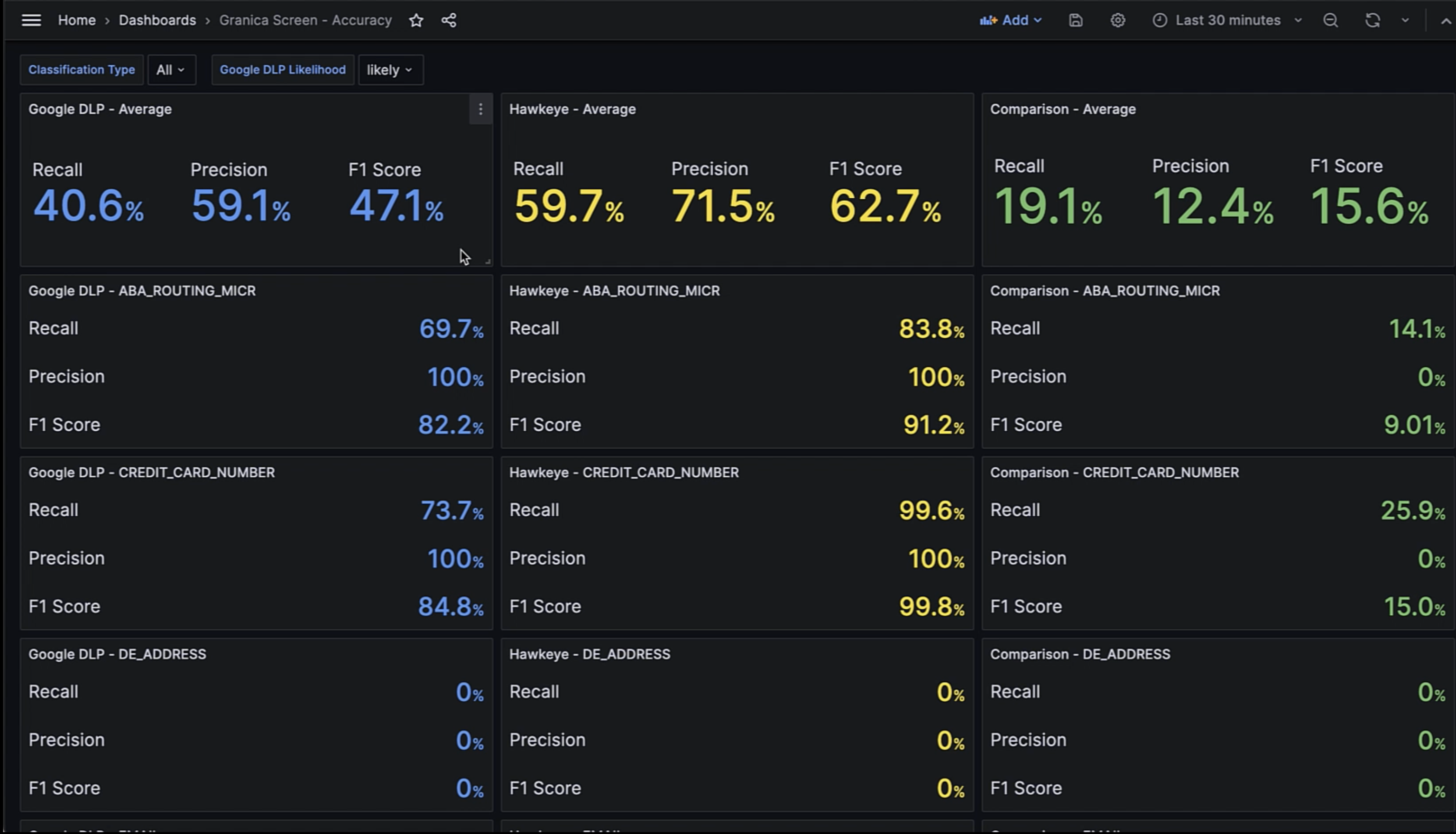This screenshot has height=834, width=1456.
Task: Expand Classification Type All dropdown
Action: [x=171, y=70]
